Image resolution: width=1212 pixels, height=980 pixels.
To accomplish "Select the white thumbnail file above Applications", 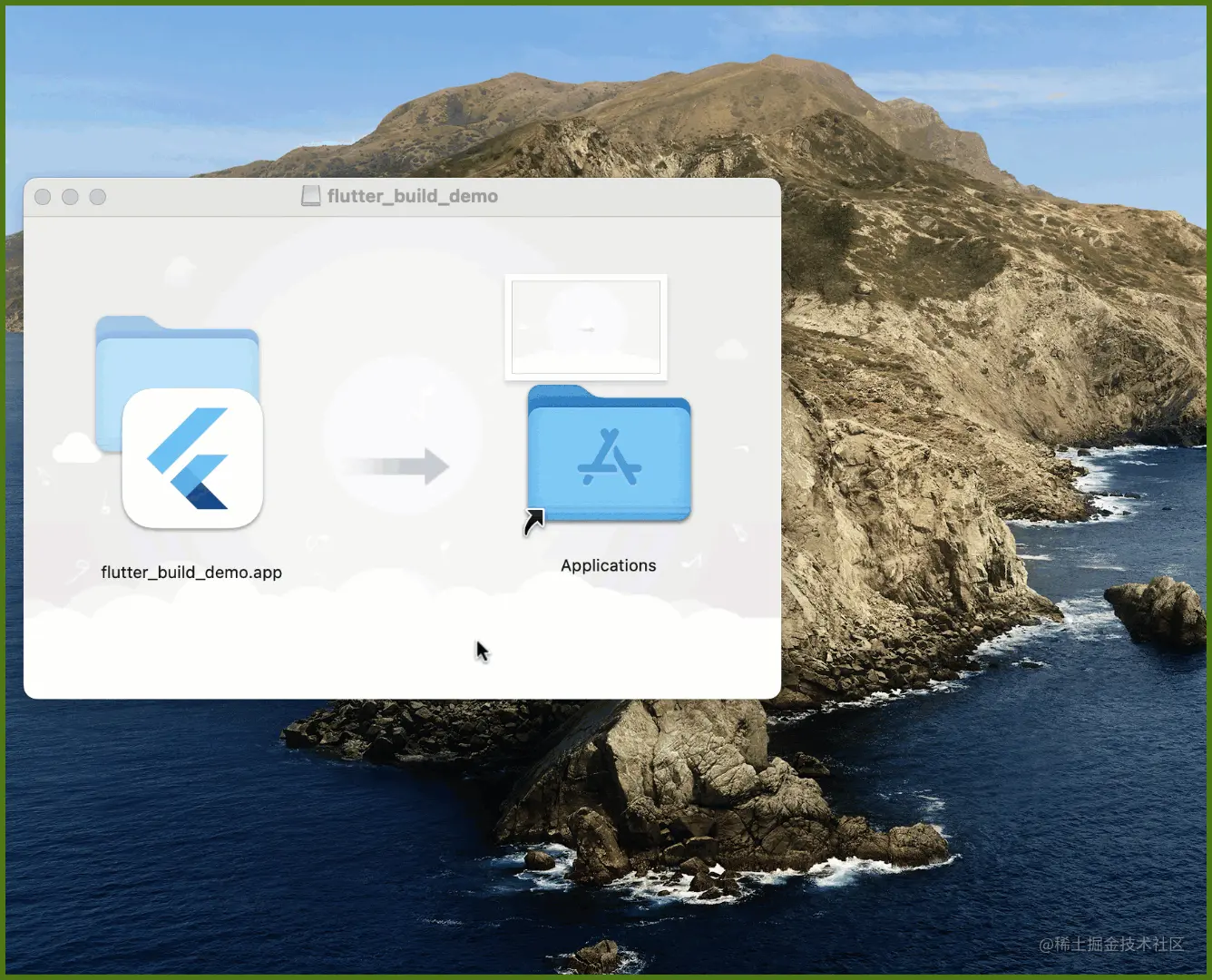I will [586, 327].
